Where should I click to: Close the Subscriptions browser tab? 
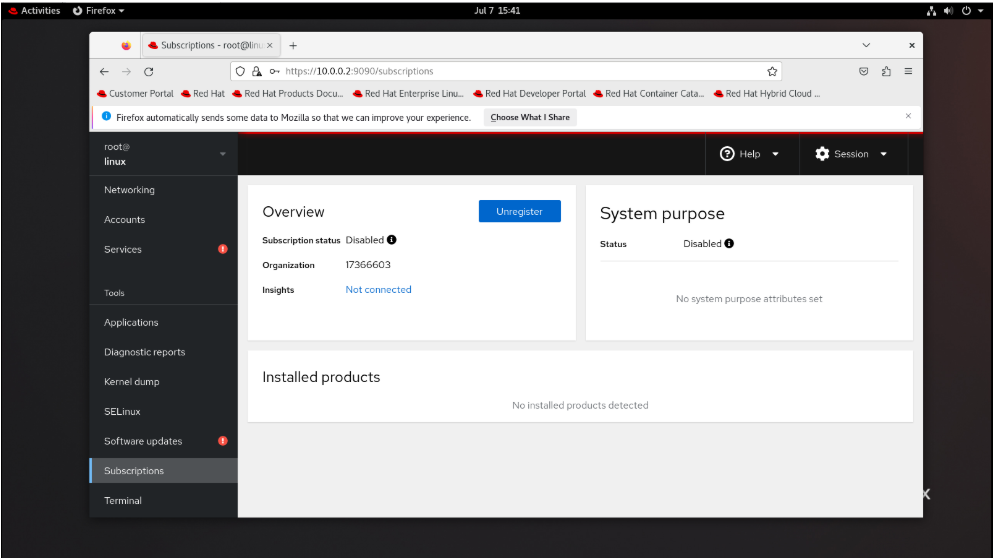[x=269, y=46]
